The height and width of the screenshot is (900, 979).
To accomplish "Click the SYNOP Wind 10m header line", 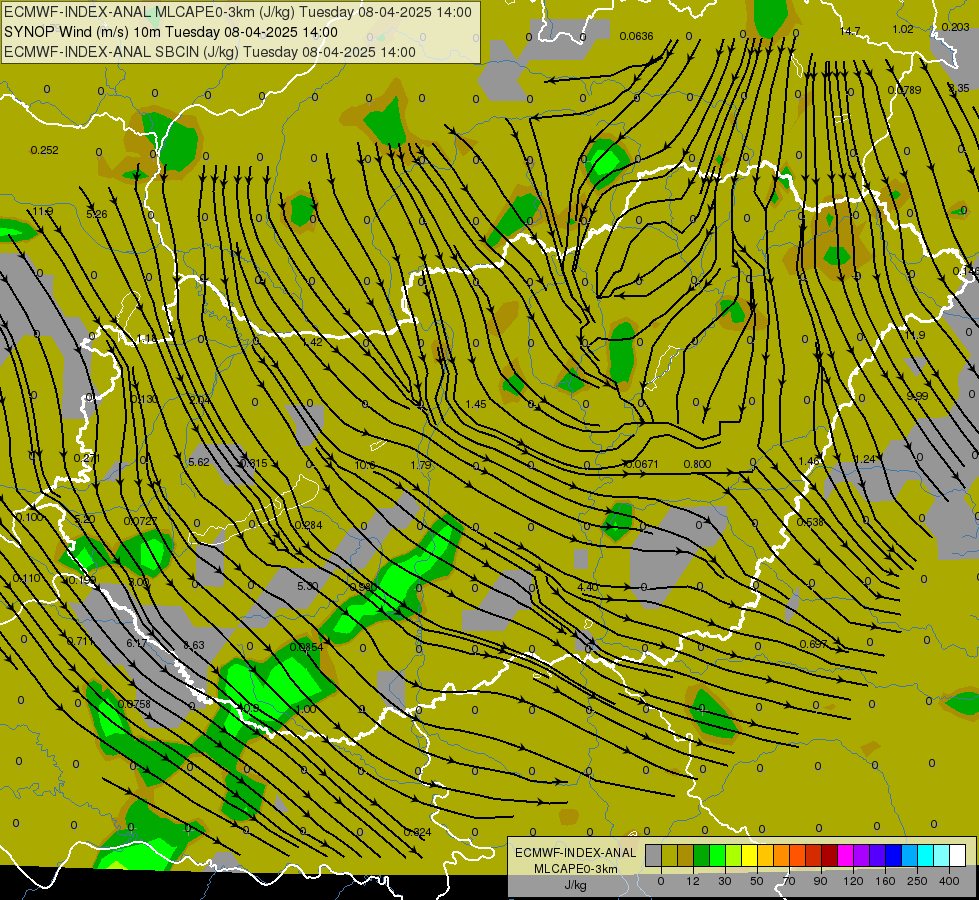I will click(x=171, y=32).
